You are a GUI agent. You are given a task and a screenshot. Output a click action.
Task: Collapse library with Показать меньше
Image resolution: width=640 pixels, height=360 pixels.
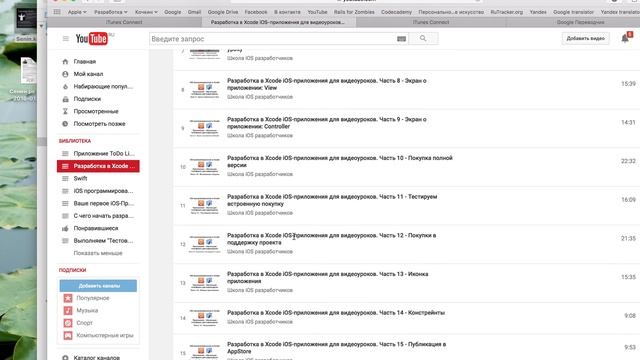pyautogui.click(x=98, y=253)
